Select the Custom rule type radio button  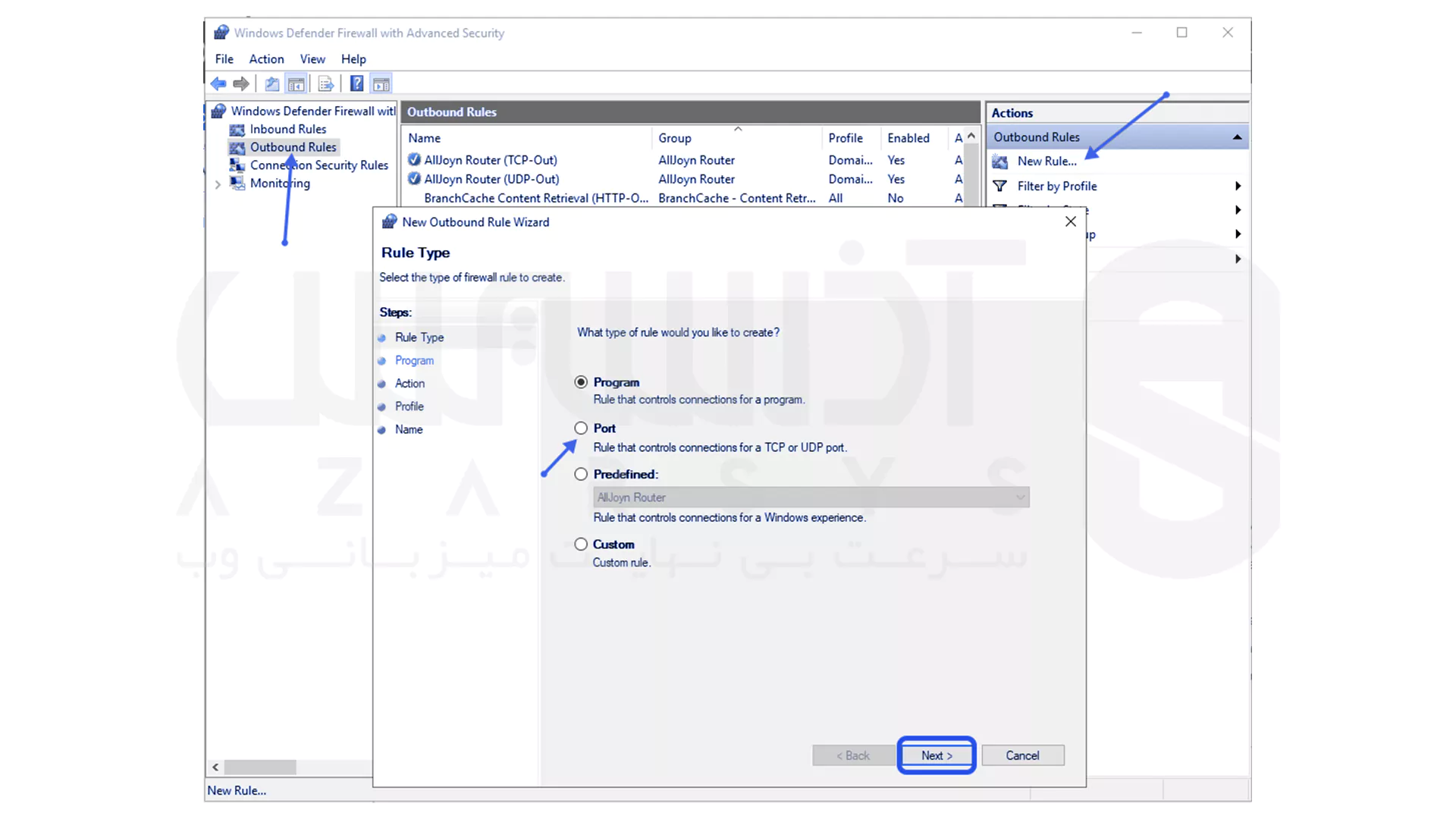click(x=581, y=544)
